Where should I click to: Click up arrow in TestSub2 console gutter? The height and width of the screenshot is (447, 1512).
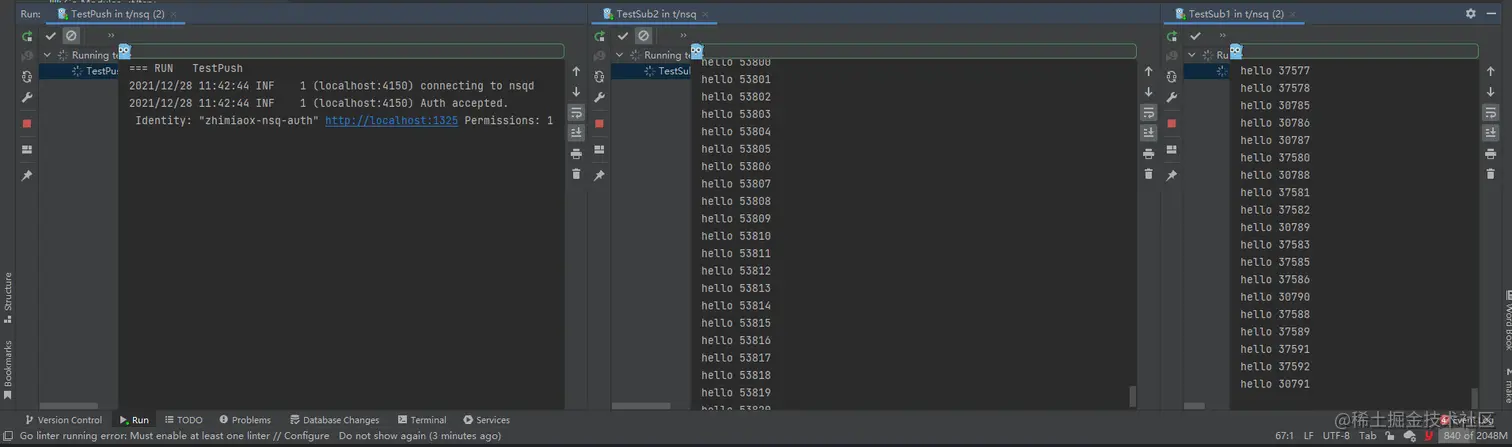pyautogui.click(x=1148, y=72)
